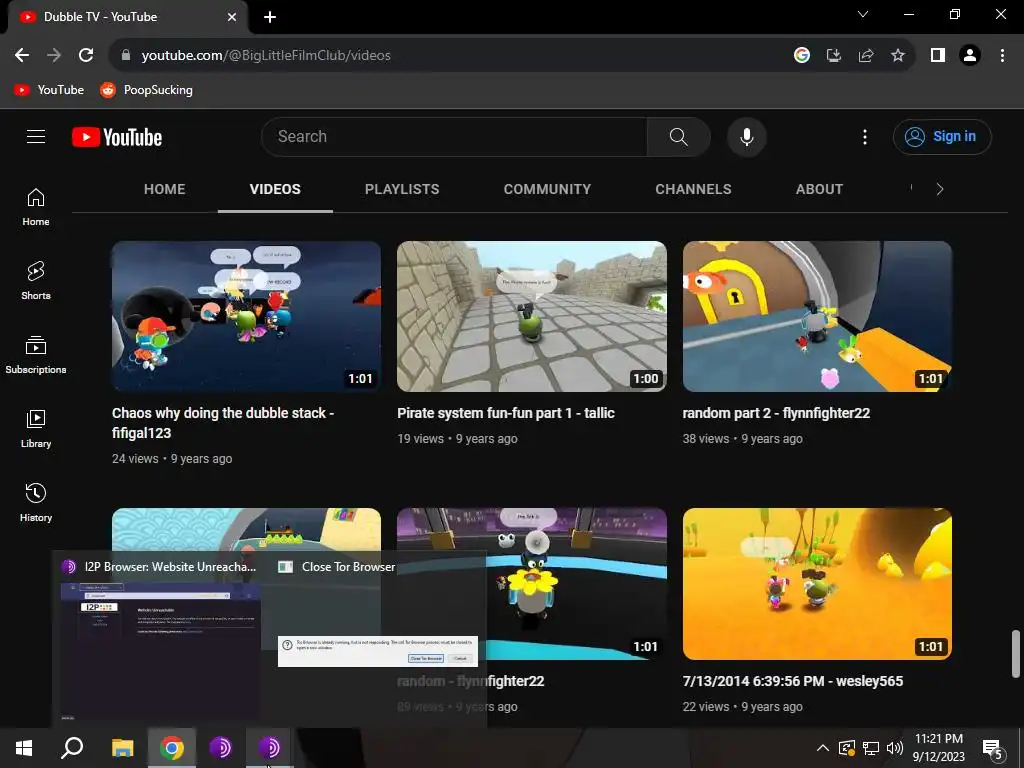The width and height of the screenshot is (1024, 768).
Task: Click Chrome taskbar icon
Action: 171,748
